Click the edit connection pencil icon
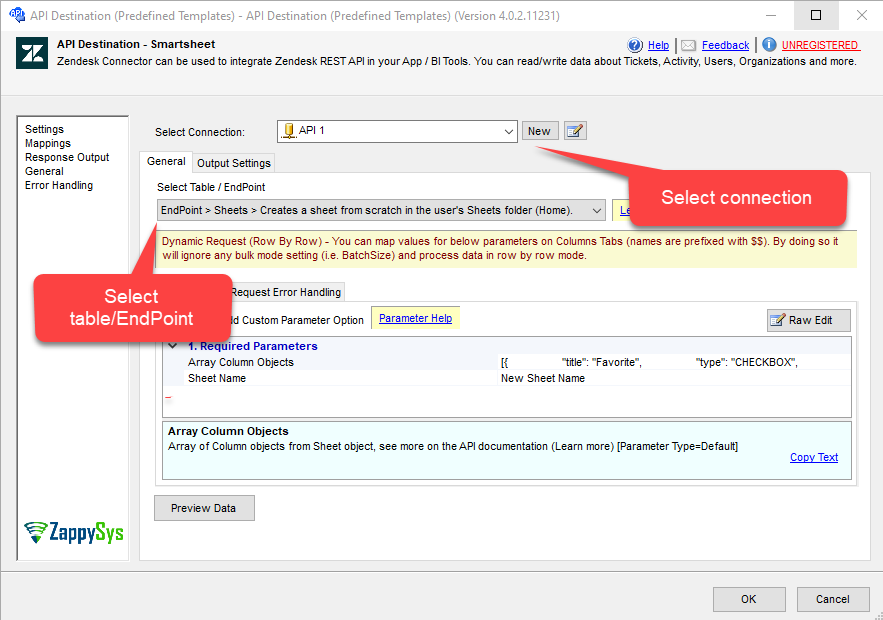This screenshot has height=620, width=883. tap(575, 131)
